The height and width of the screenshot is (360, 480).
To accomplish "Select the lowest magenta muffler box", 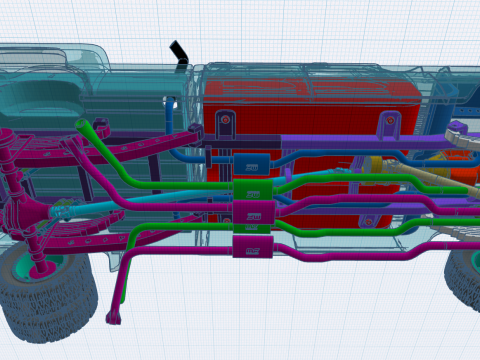I will [252, 247].
